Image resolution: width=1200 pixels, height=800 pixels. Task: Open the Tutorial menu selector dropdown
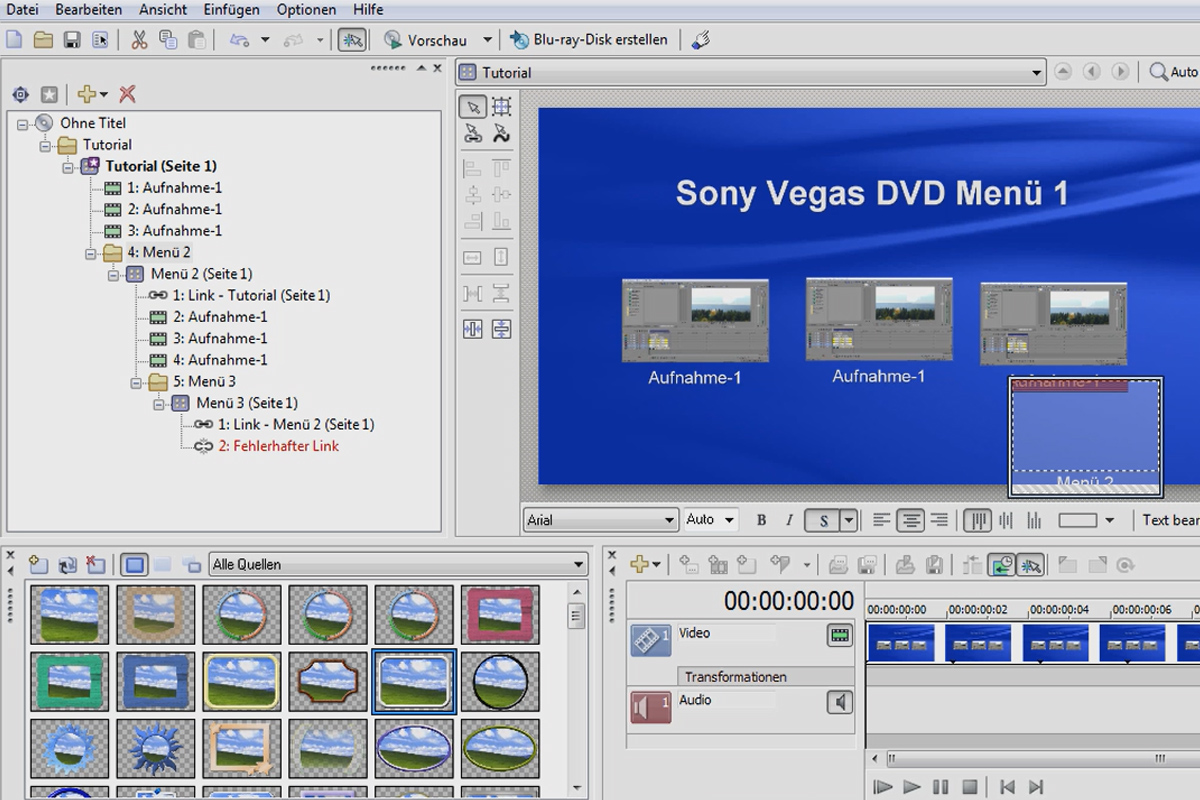[x=1037, y=73]
